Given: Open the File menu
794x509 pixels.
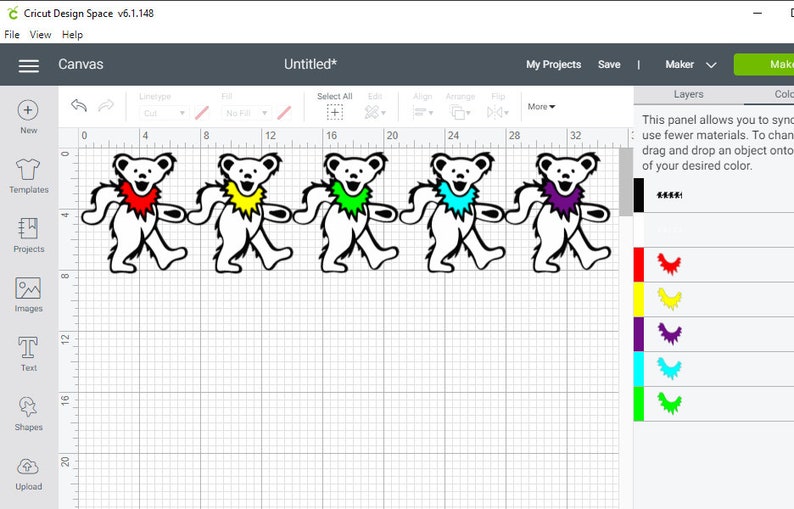Looking at the screenshot, I should [x=12, y=34].
